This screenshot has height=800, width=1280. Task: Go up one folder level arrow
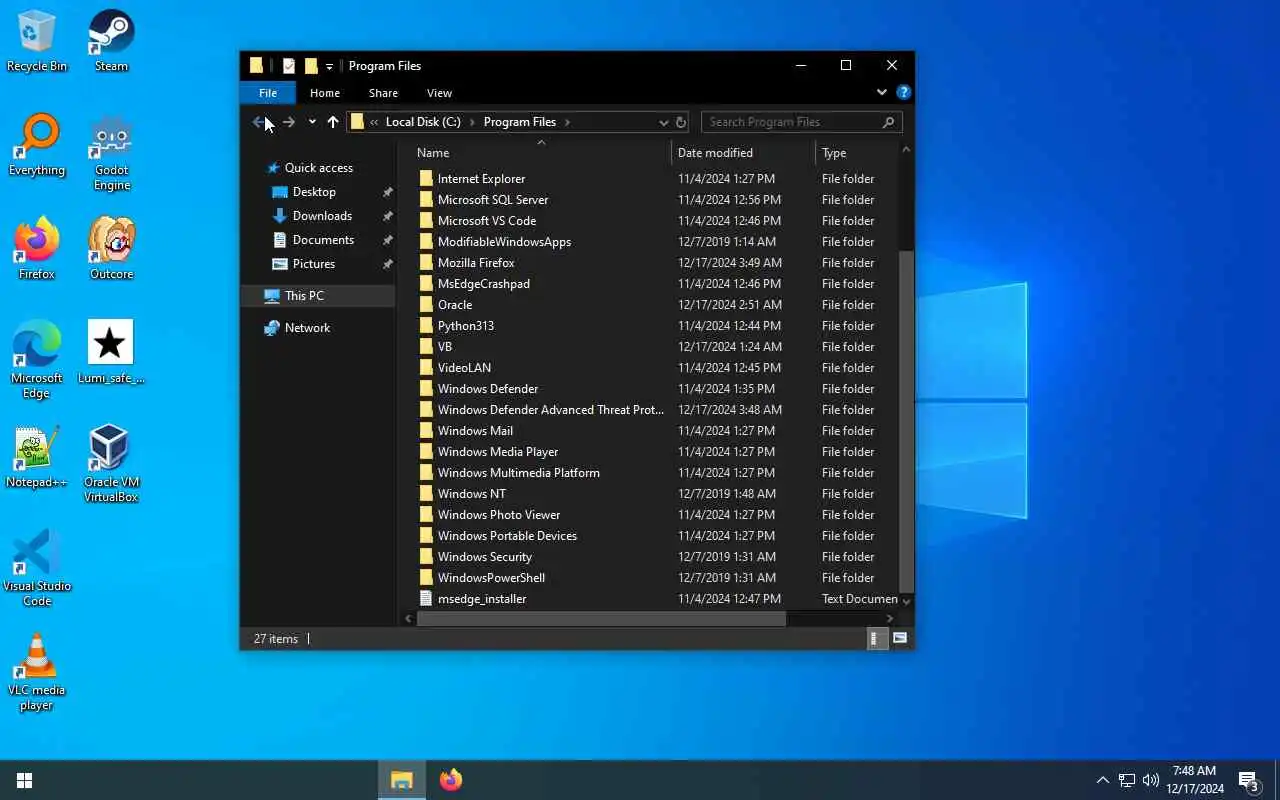[x=333, y=122]
